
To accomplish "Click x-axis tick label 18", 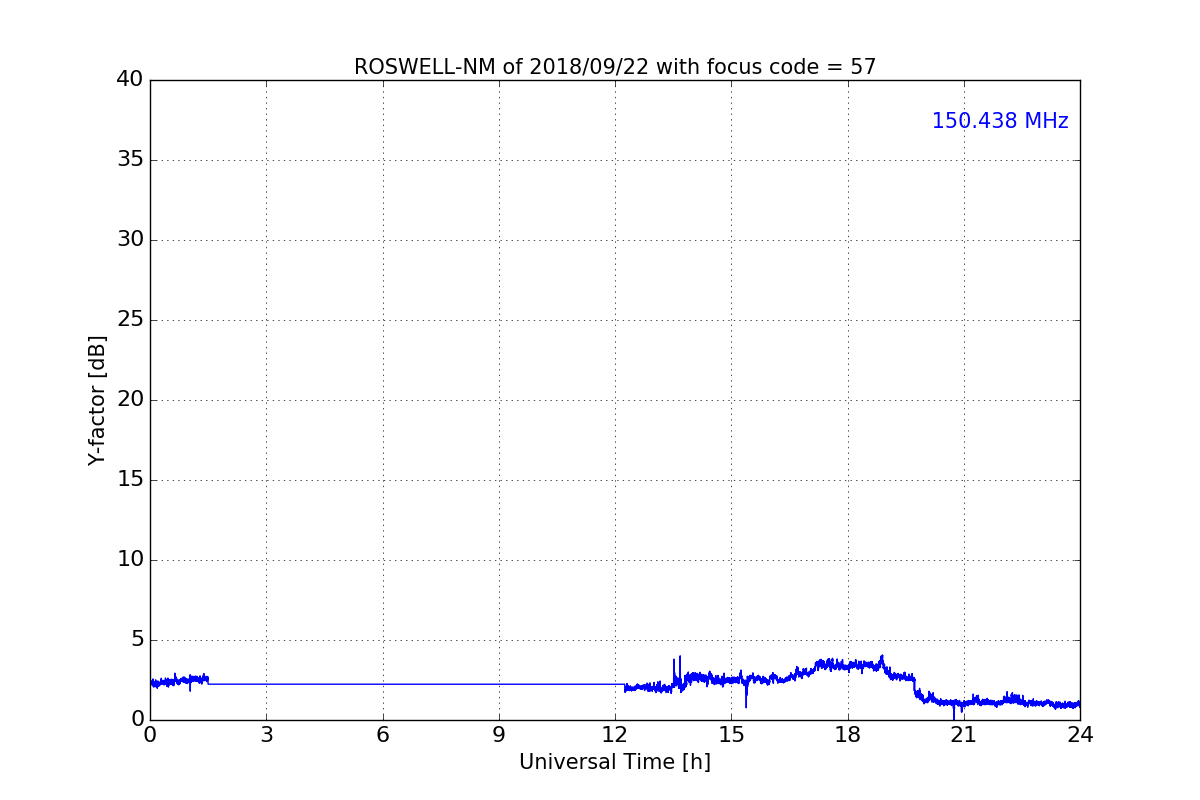I will tap(848, 735).
